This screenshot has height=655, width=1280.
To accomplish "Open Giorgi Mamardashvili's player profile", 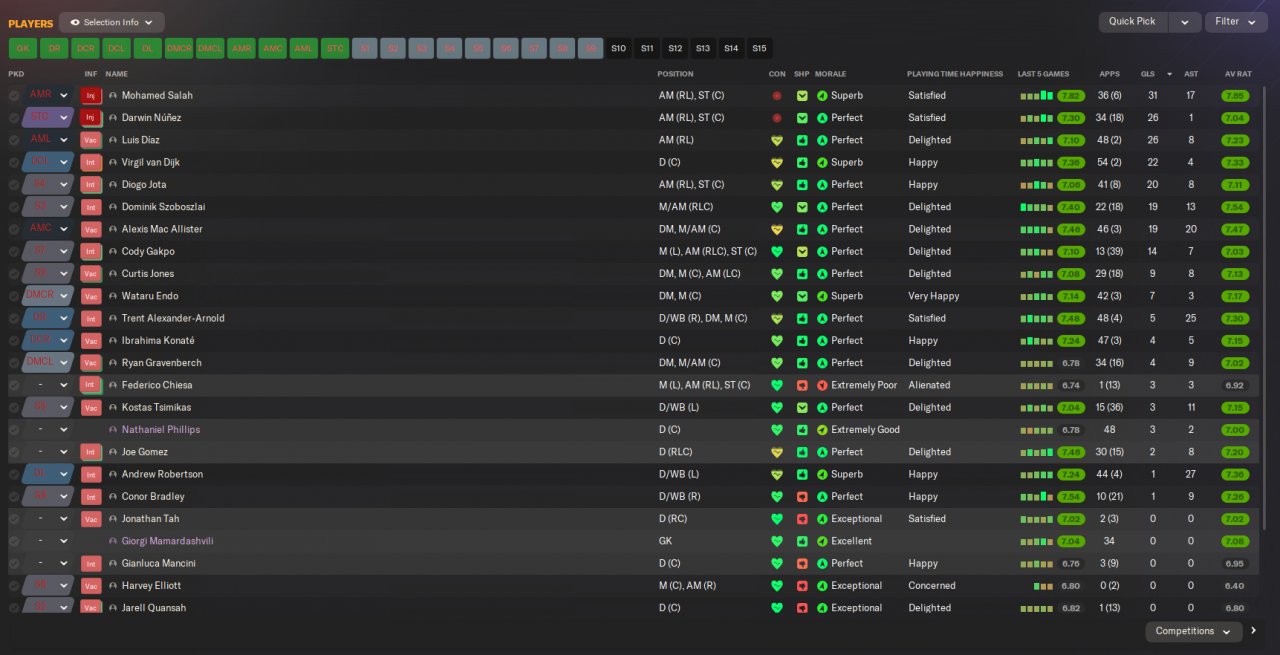I will [x=167, y=541].
